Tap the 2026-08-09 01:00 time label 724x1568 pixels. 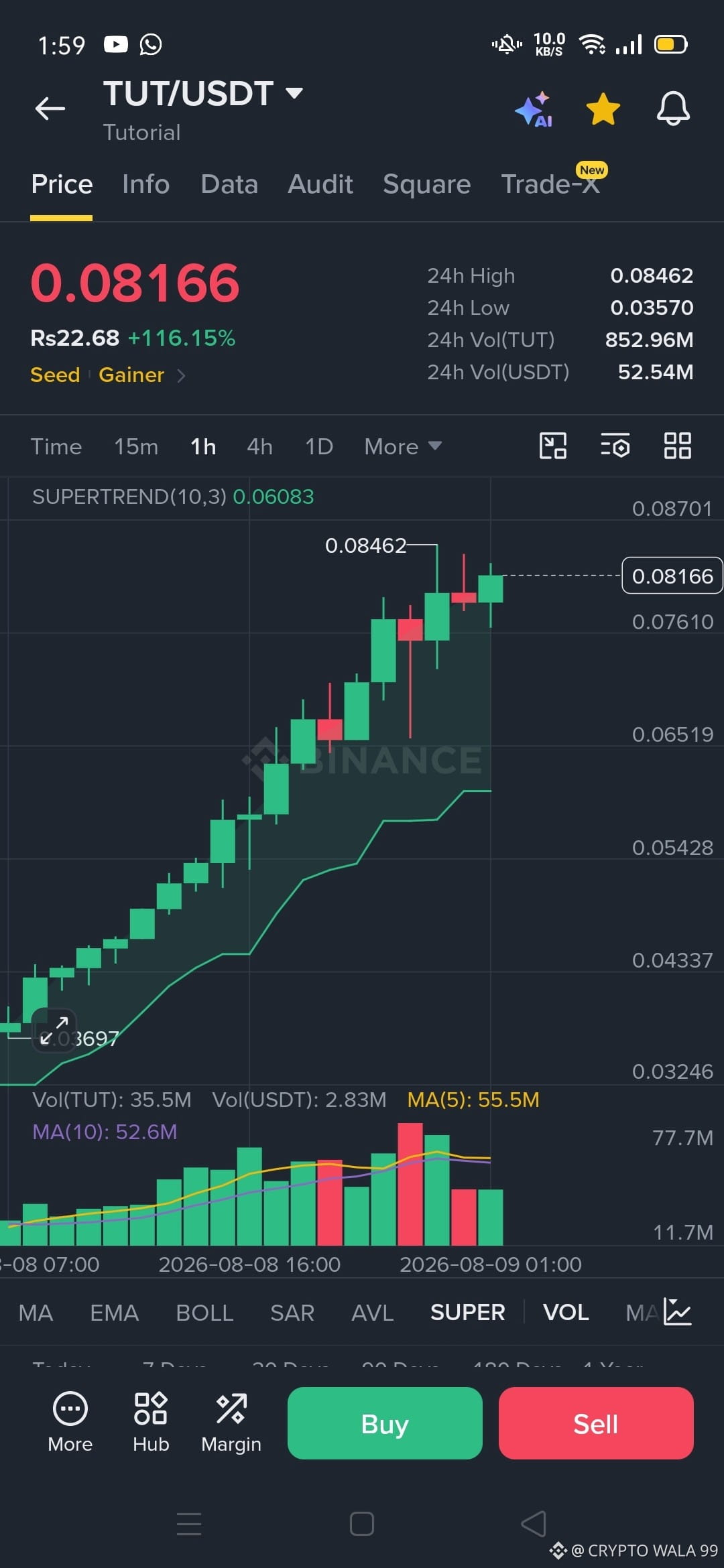pos(491,1264)
